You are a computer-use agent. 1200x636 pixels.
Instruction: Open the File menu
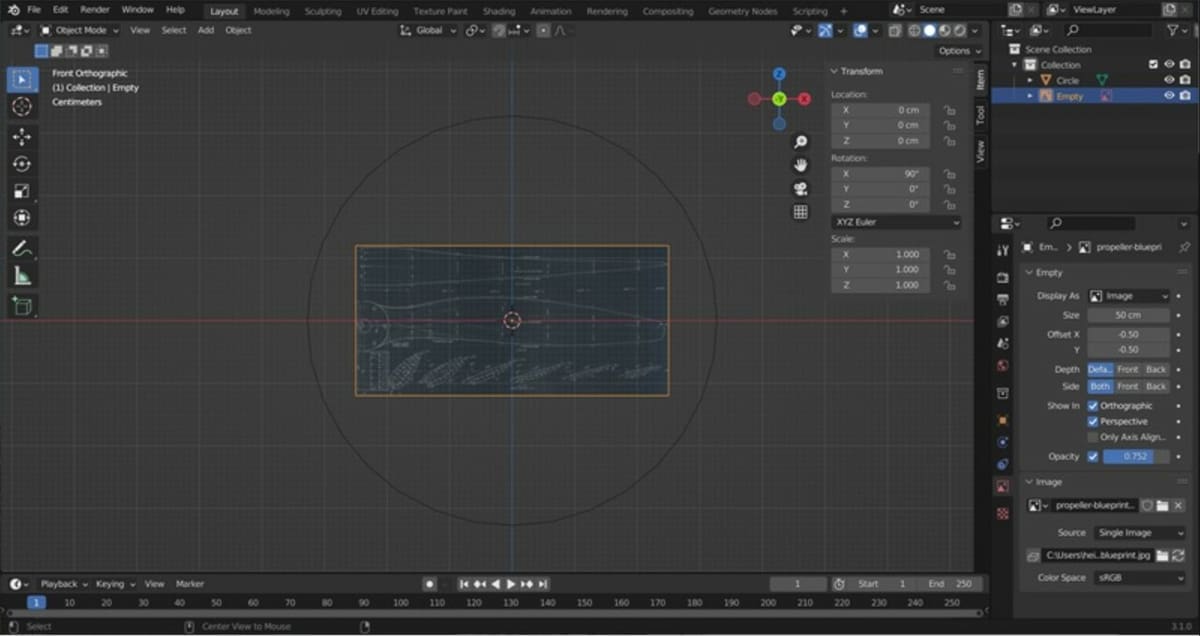[x=34, y=10]
